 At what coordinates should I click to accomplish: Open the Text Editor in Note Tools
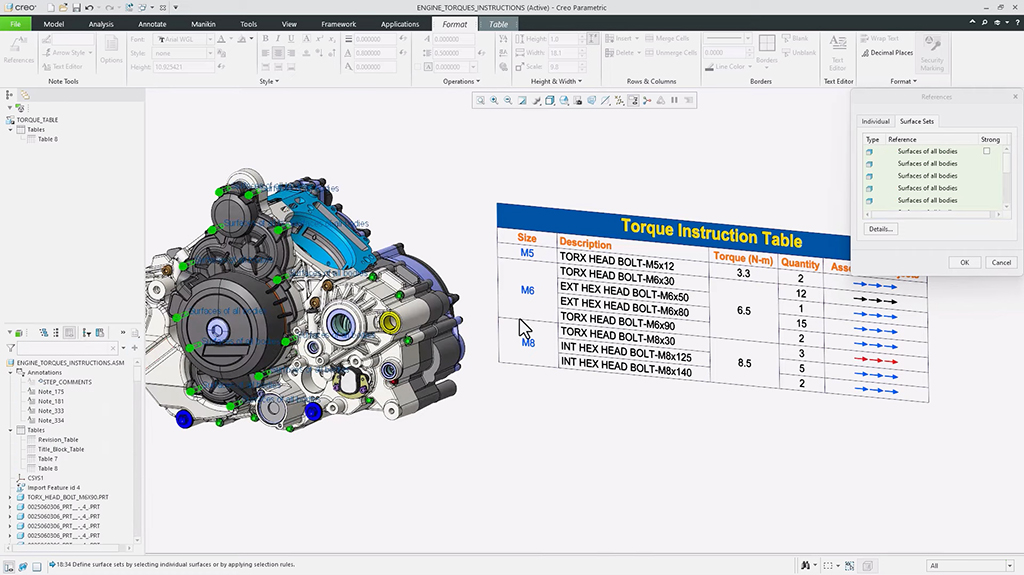pyautogui.click(x=63, y=67)
